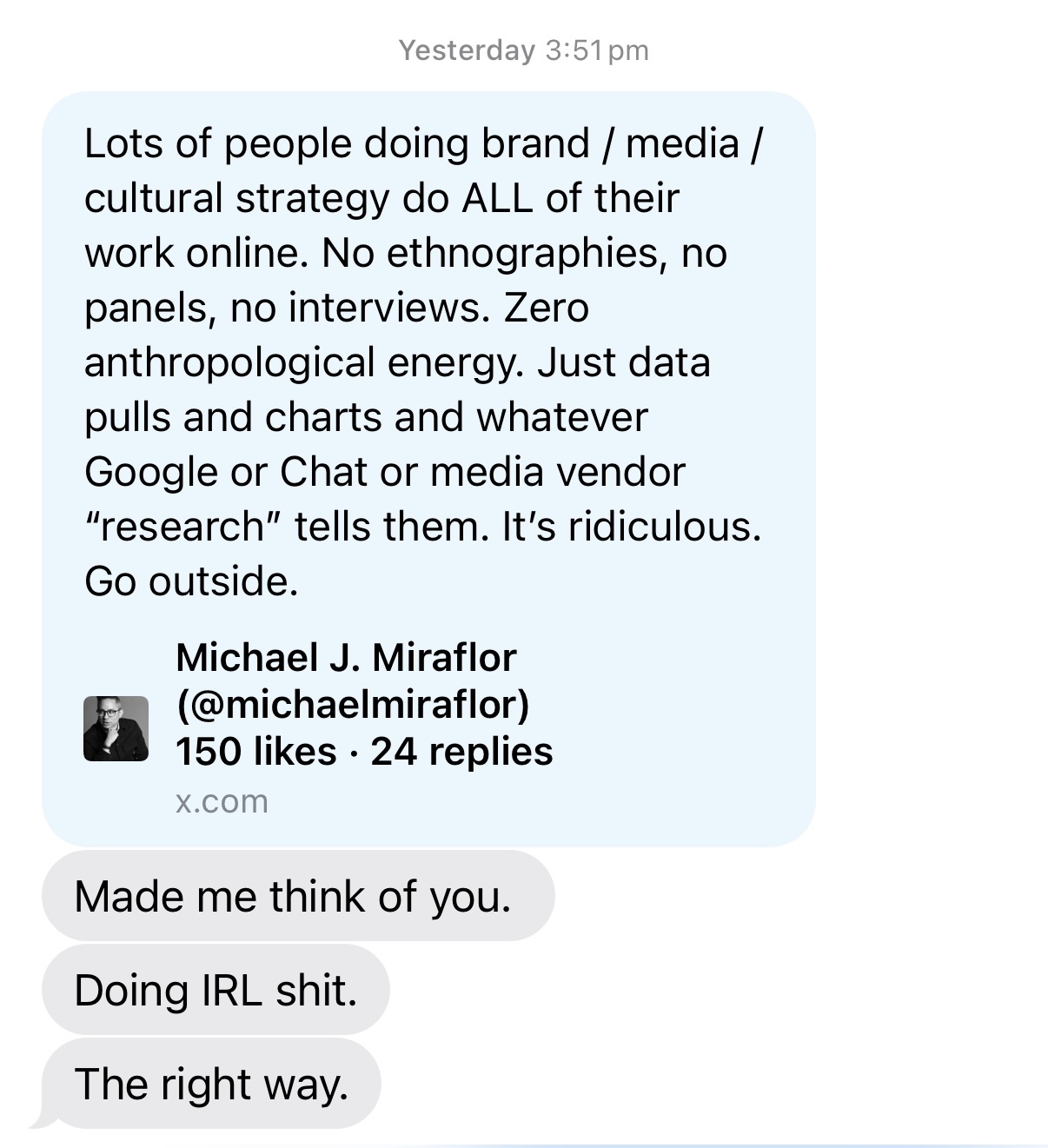Image resolution: width=1048 pixels, height=1148 pixels.
Task: Click the "Go outside." line of the preview
Action: pos(191,581)
